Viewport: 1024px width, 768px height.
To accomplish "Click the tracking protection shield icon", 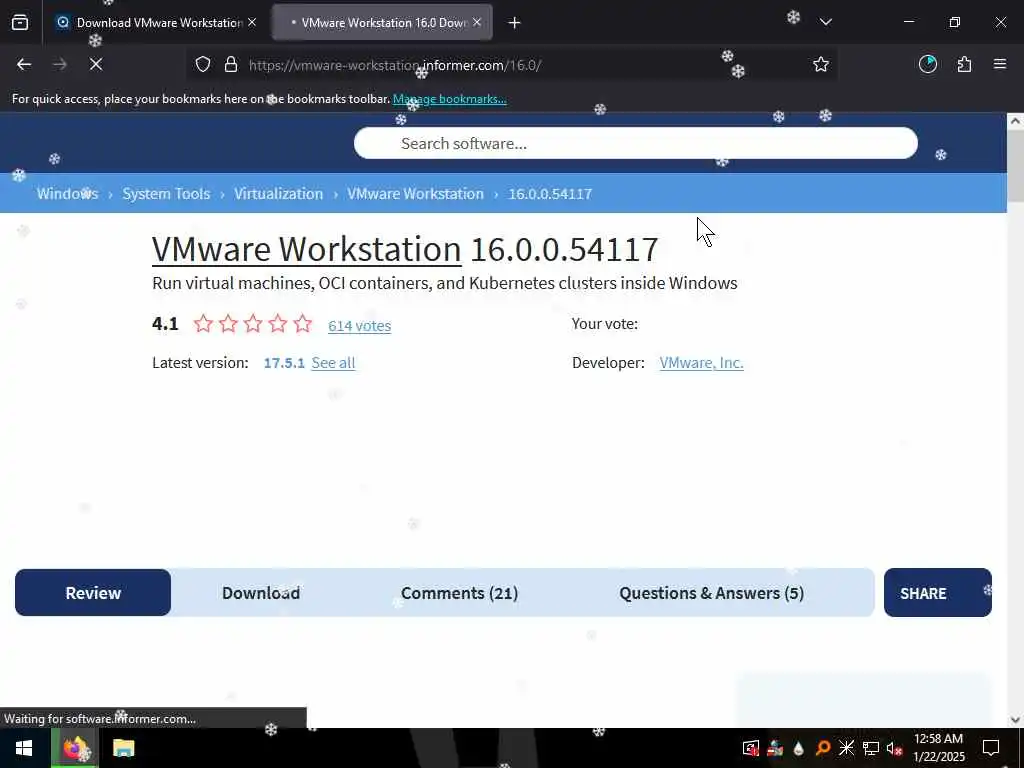I will pyautogui.click(x=203, y=65).
